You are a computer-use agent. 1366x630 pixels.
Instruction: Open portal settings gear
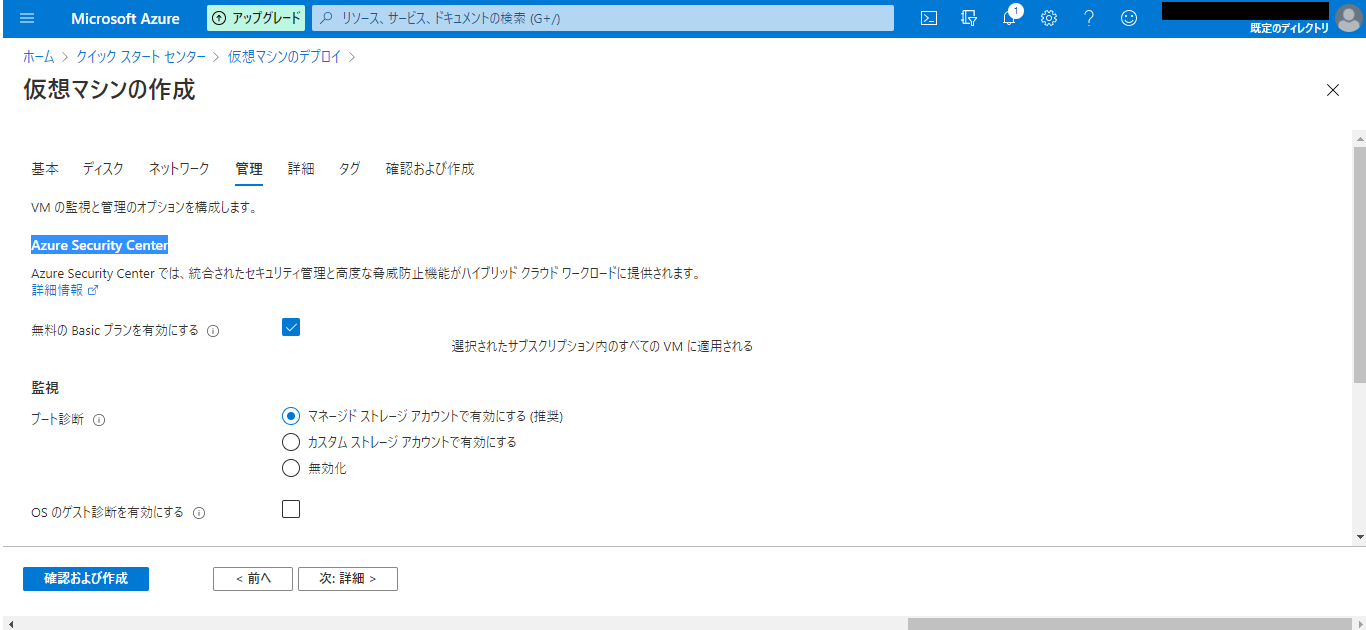tap(1049, 18)
